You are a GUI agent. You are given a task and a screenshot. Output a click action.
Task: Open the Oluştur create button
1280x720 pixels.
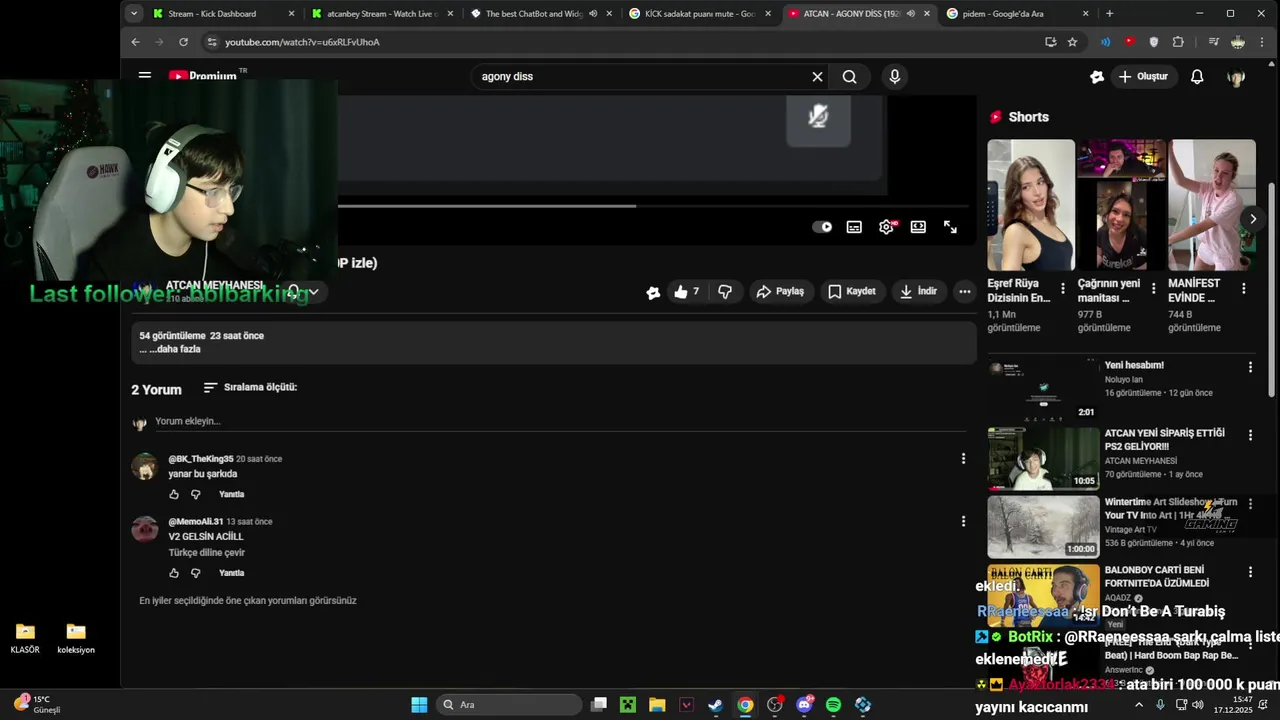1143,76
